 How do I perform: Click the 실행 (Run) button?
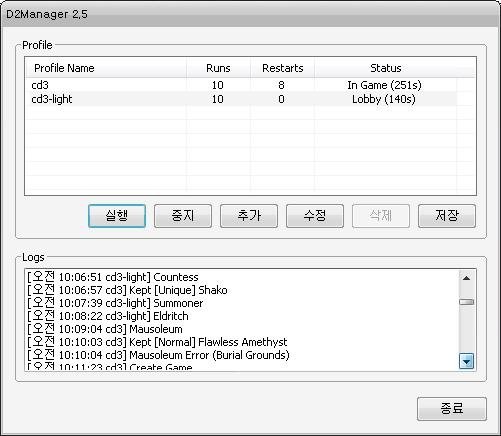click(117, 216)
